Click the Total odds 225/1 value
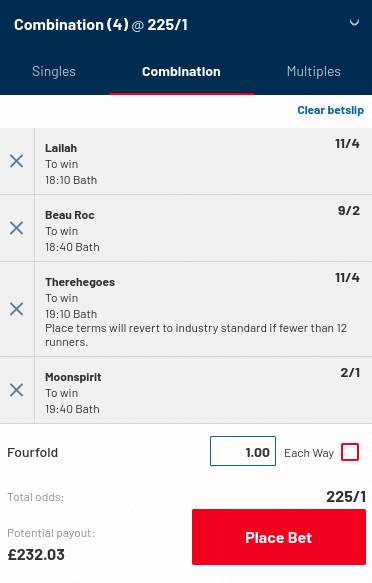 click(346, 497)
